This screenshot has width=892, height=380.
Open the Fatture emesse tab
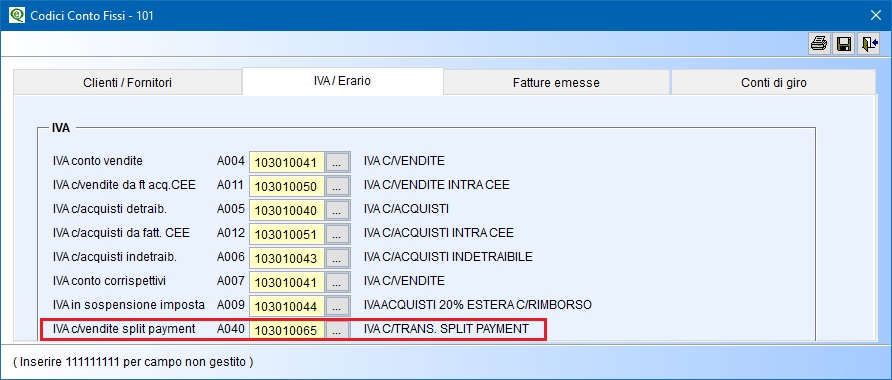coord(556,82)
